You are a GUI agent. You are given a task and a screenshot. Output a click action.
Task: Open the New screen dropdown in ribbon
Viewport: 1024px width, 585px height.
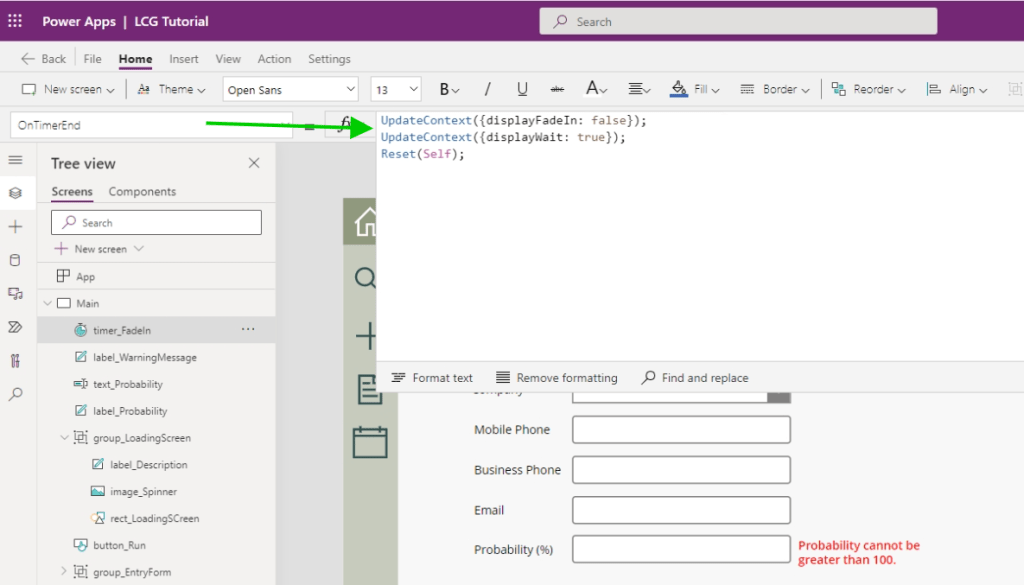(68, 89)
